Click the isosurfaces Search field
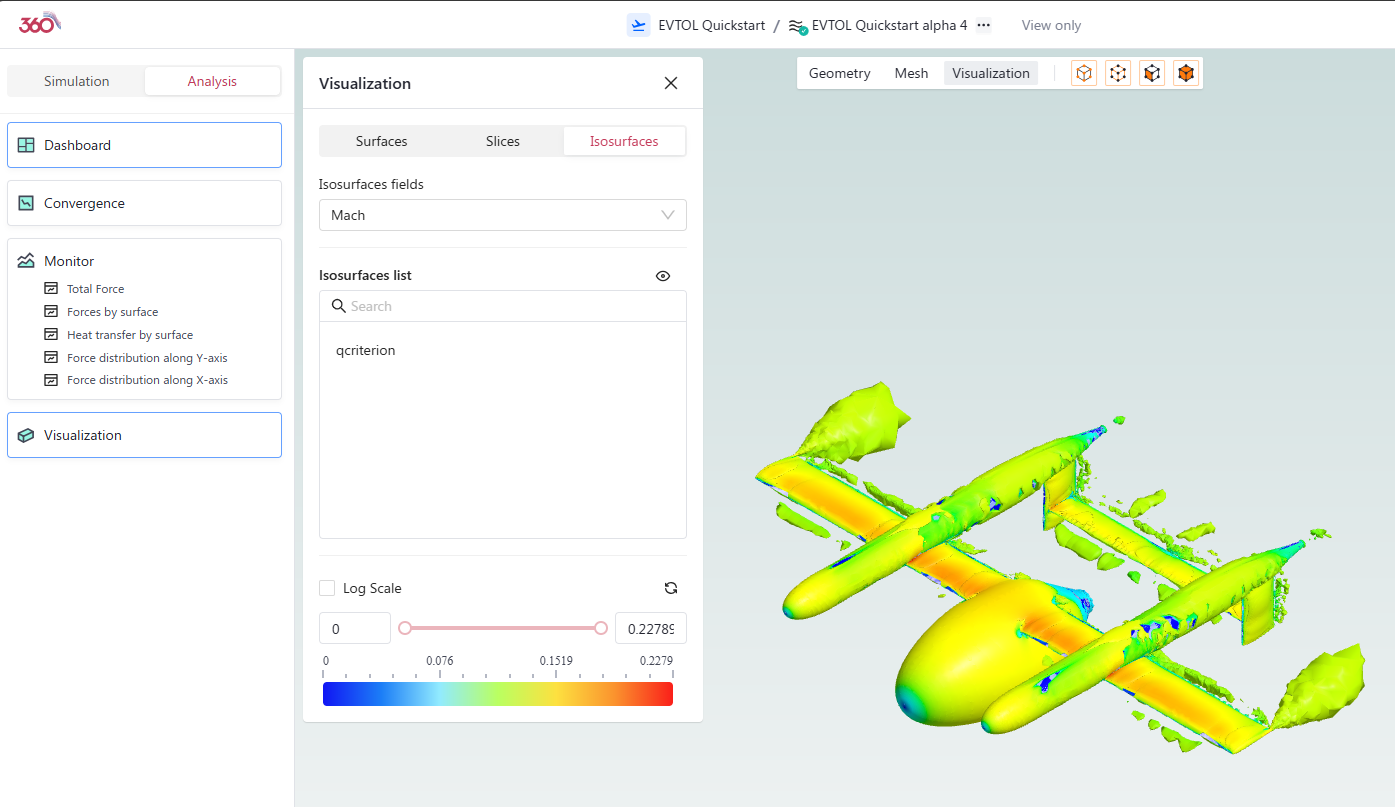 click(x=510, y=306)
